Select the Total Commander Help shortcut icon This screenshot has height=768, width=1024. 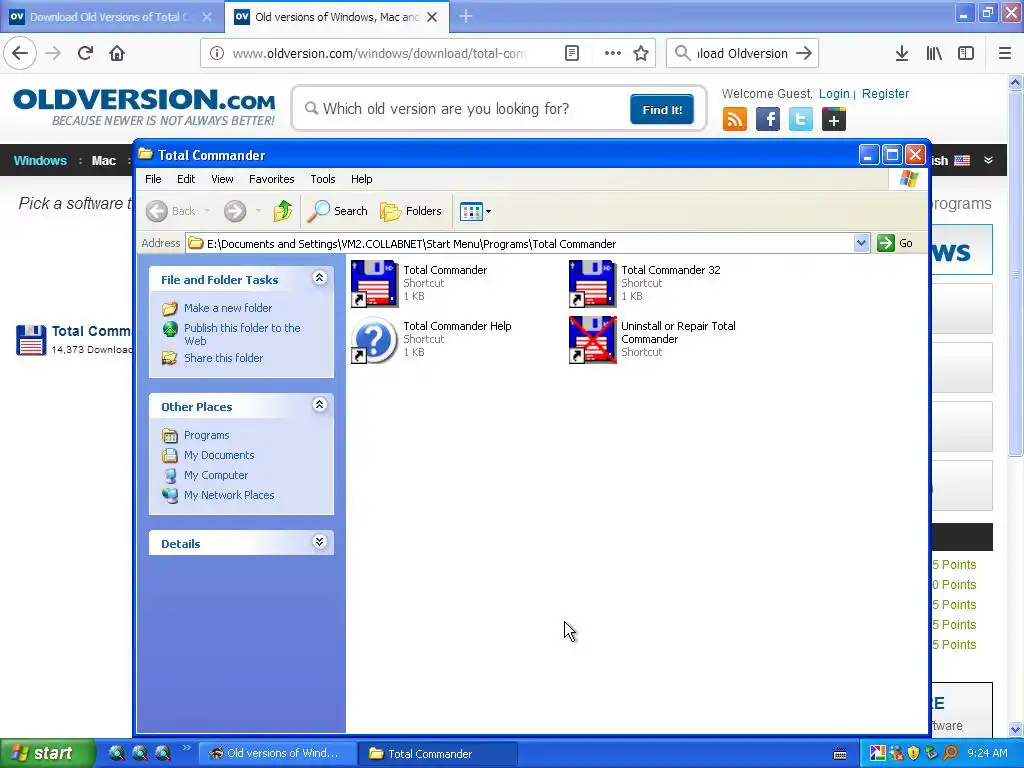tap(374, 340)
